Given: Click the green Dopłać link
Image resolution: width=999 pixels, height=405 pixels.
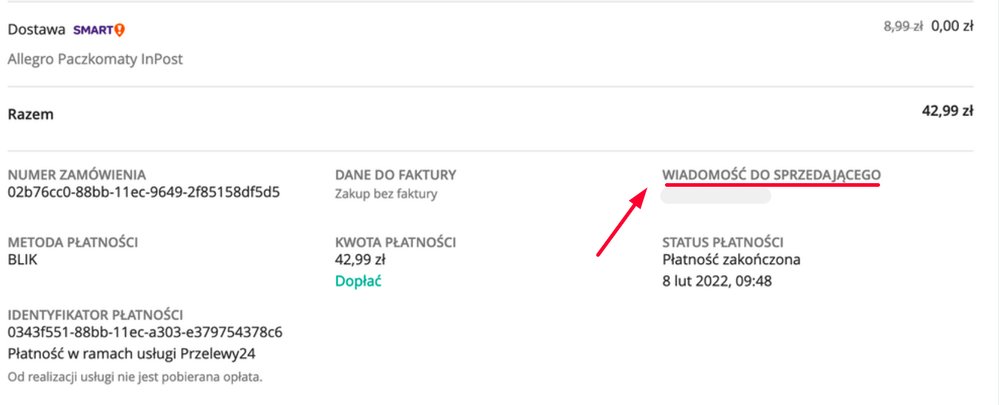Looking at the screenshot, I should click(358, 281).
